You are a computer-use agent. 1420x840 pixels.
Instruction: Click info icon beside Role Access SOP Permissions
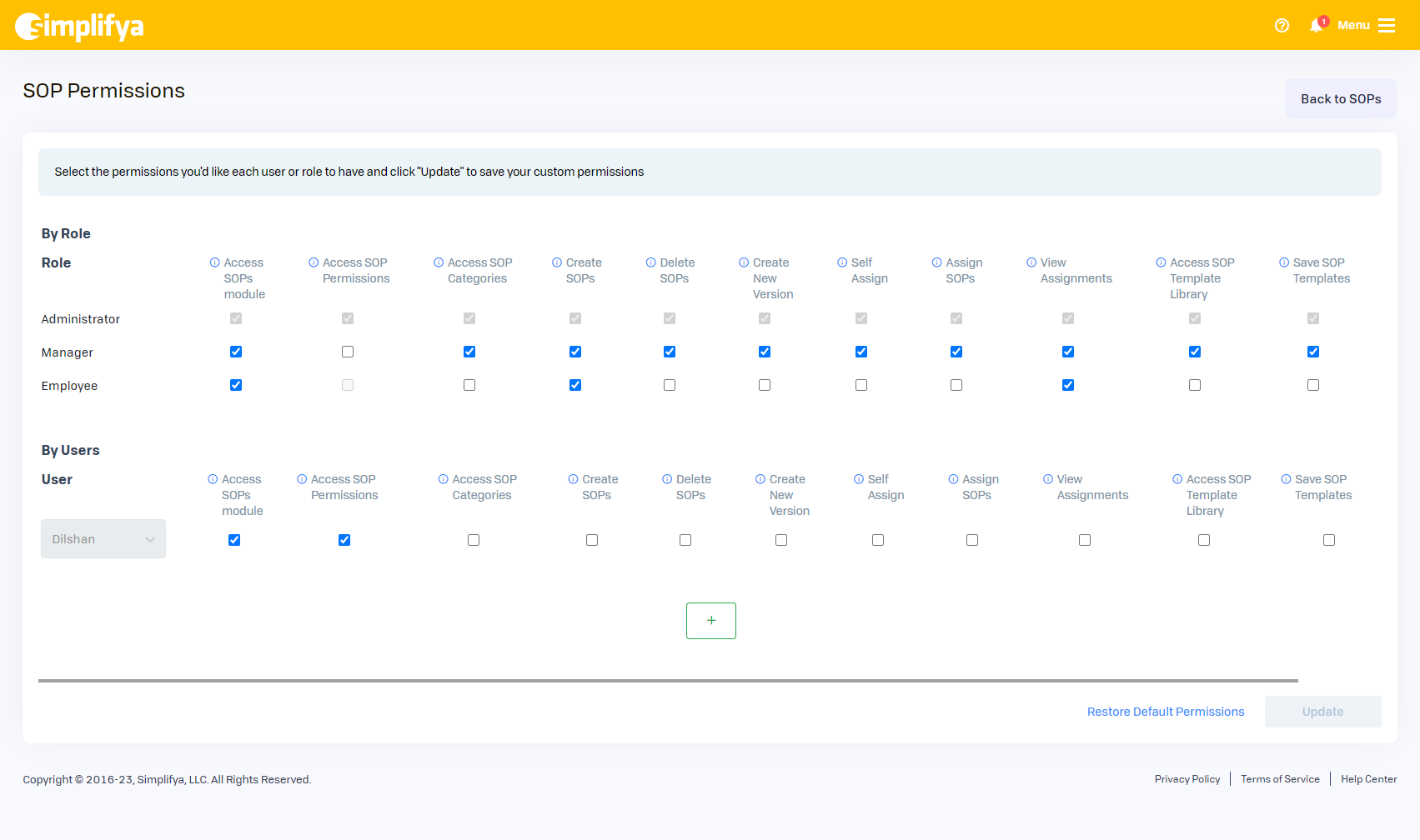[x=314, y=262]
